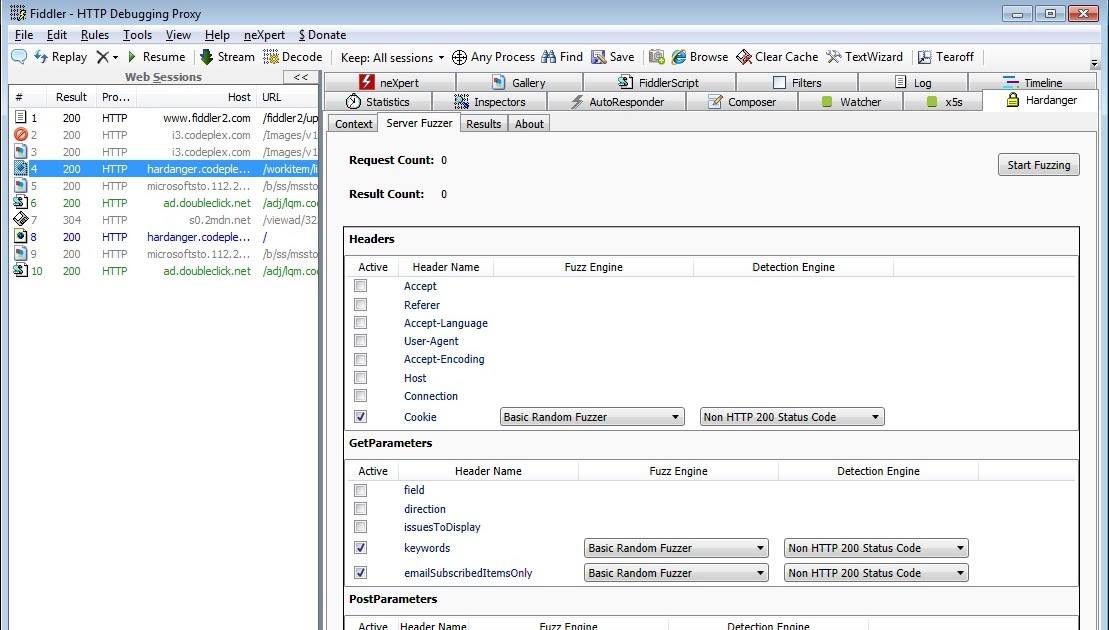
Task: Open the Cookie Detection Engine dropdown
Action: (792, 416)
